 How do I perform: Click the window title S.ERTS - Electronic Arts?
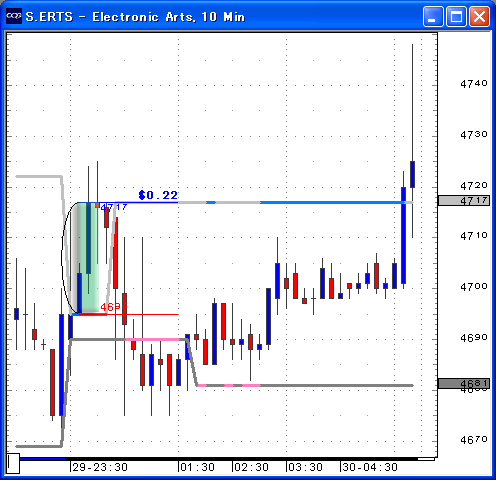pos(135,17)
